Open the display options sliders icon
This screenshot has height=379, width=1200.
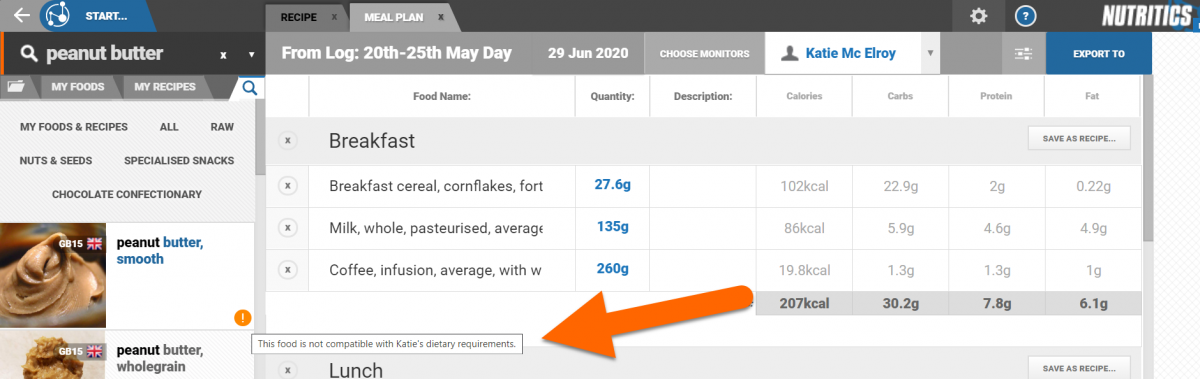pyautogui.click(x=1023, y=54)
